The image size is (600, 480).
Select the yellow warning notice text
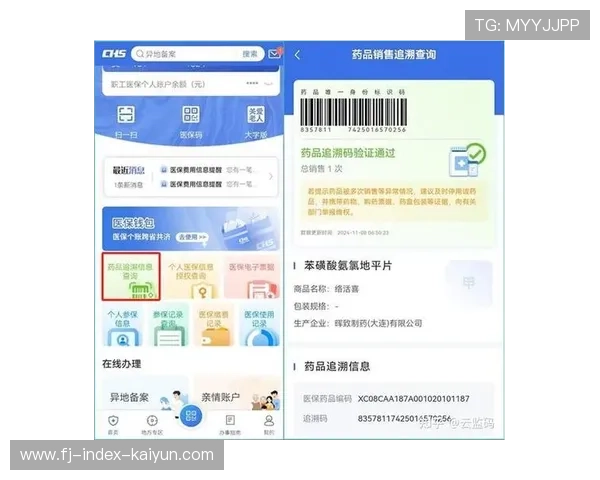[392, 201]
